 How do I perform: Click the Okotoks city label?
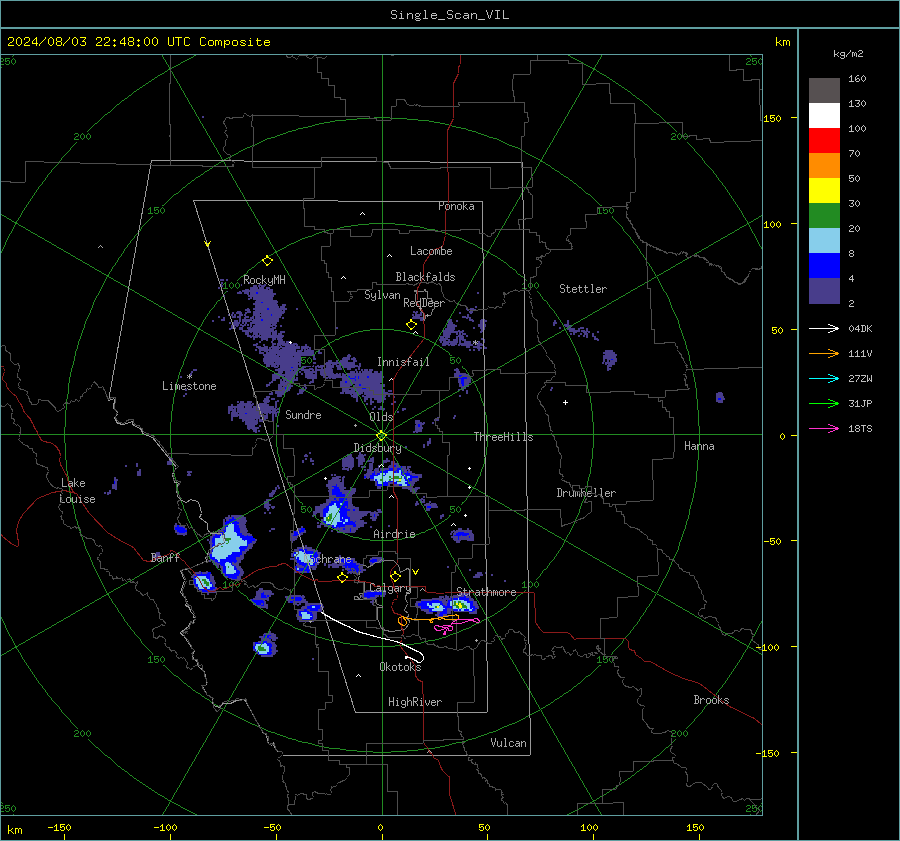pyautogui.click(x=400, y=666)
